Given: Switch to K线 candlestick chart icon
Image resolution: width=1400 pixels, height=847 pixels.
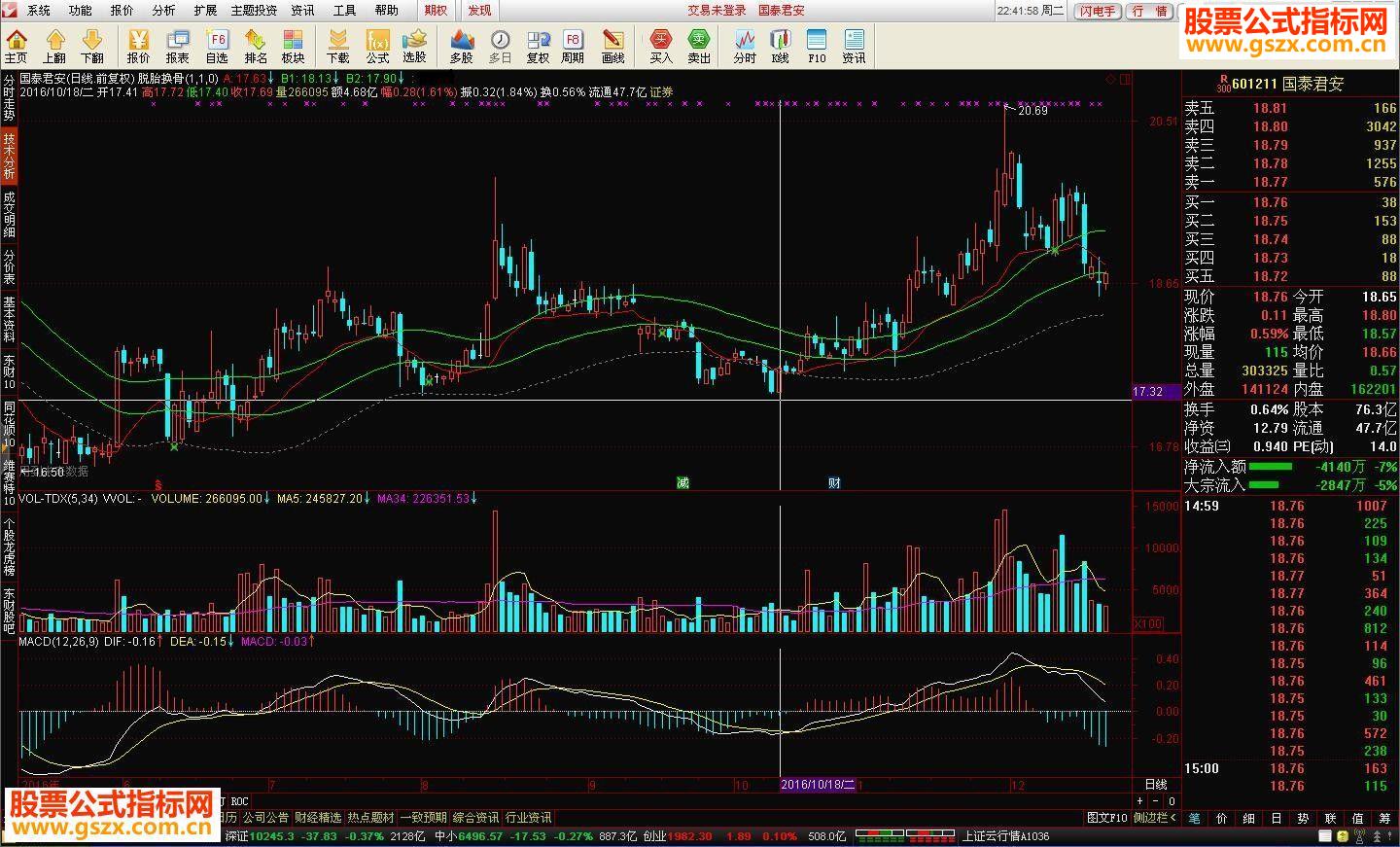Looking at the screenshot, I should click(780, 46).
